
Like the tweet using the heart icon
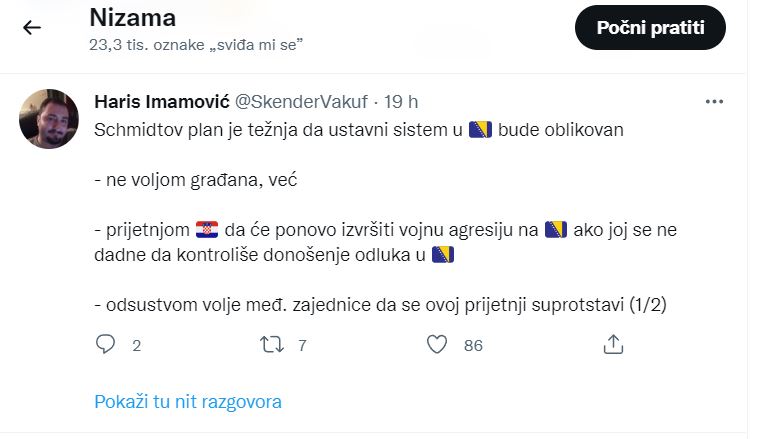[436, 345]
